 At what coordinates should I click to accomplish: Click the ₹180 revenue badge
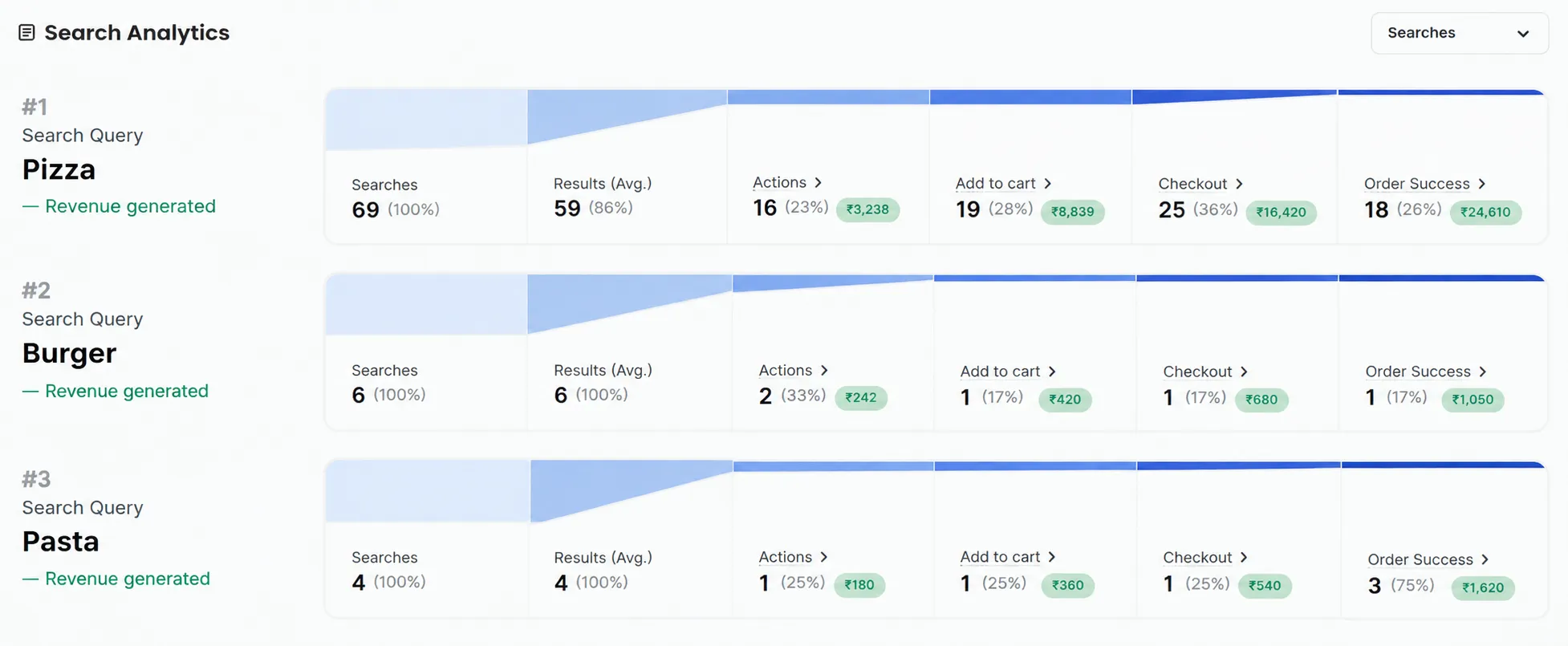pos(859,585)
